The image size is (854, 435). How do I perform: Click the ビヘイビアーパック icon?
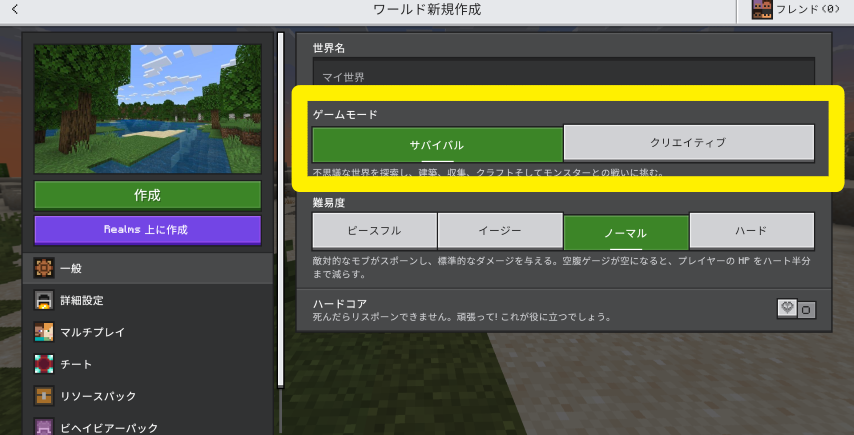pos(44,426)
